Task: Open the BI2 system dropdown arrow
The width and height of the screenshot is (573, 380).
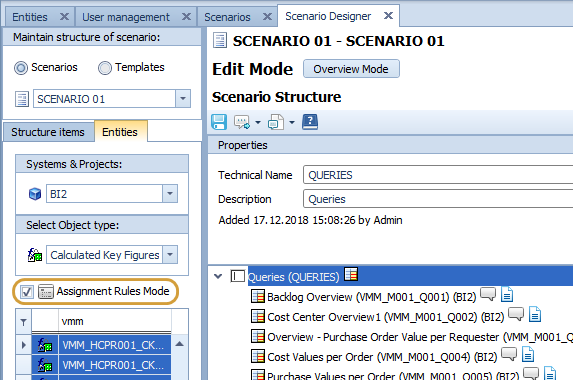Action: tap(170, 194)
